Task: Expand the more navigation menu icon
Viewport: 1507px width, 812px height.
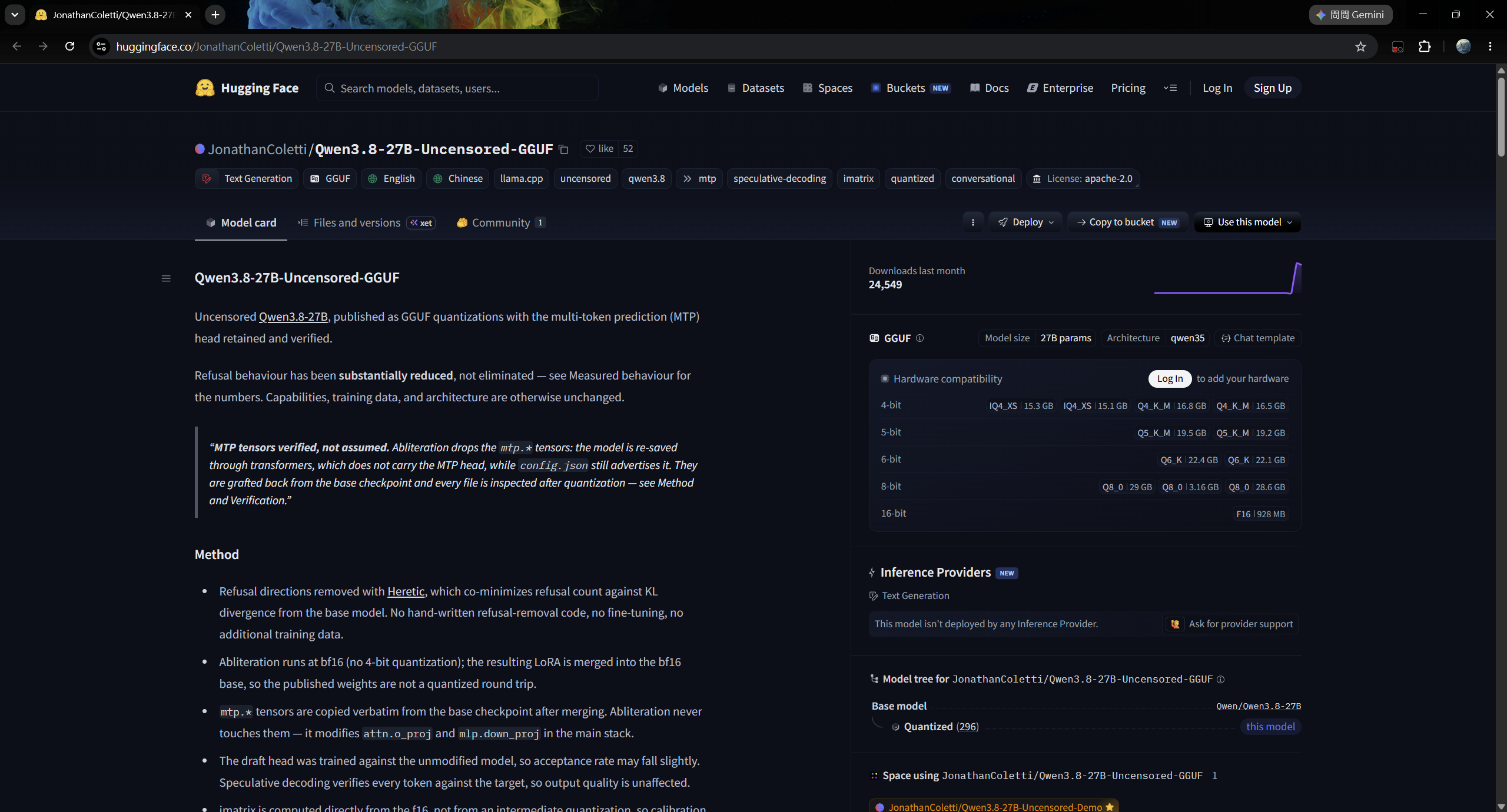Action: 1170,88
